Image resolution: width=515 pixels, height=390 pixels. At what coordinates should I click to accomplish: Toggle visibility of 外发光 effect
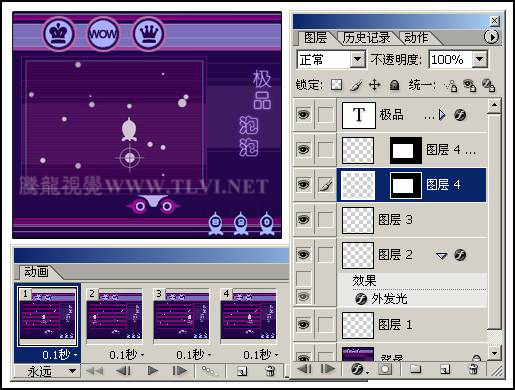click(303, 296)
